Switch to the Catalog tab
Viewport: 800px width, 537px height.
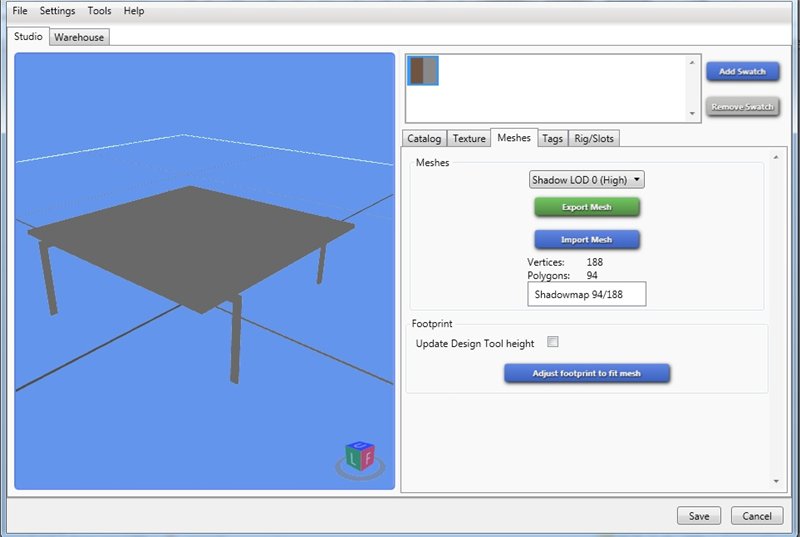424,139
